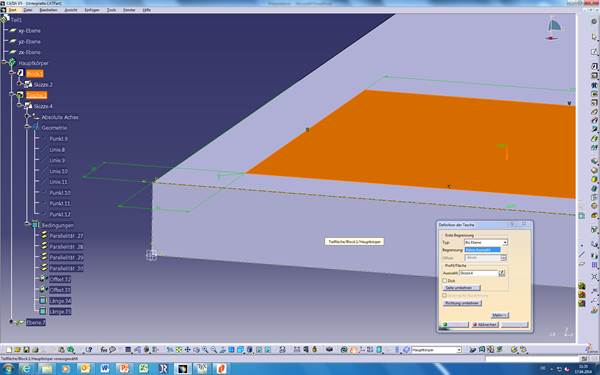
Task: Collapse the Geometrie node in the tree
Action: pyautogui.click(x=27, y=126)
